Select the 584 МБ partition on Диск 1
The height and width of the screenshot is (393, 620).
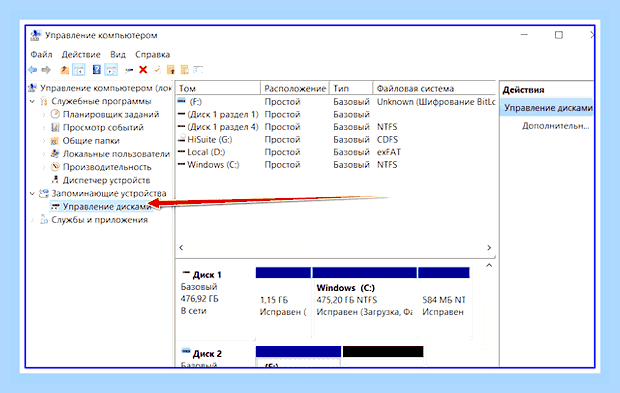click(444, 302)
